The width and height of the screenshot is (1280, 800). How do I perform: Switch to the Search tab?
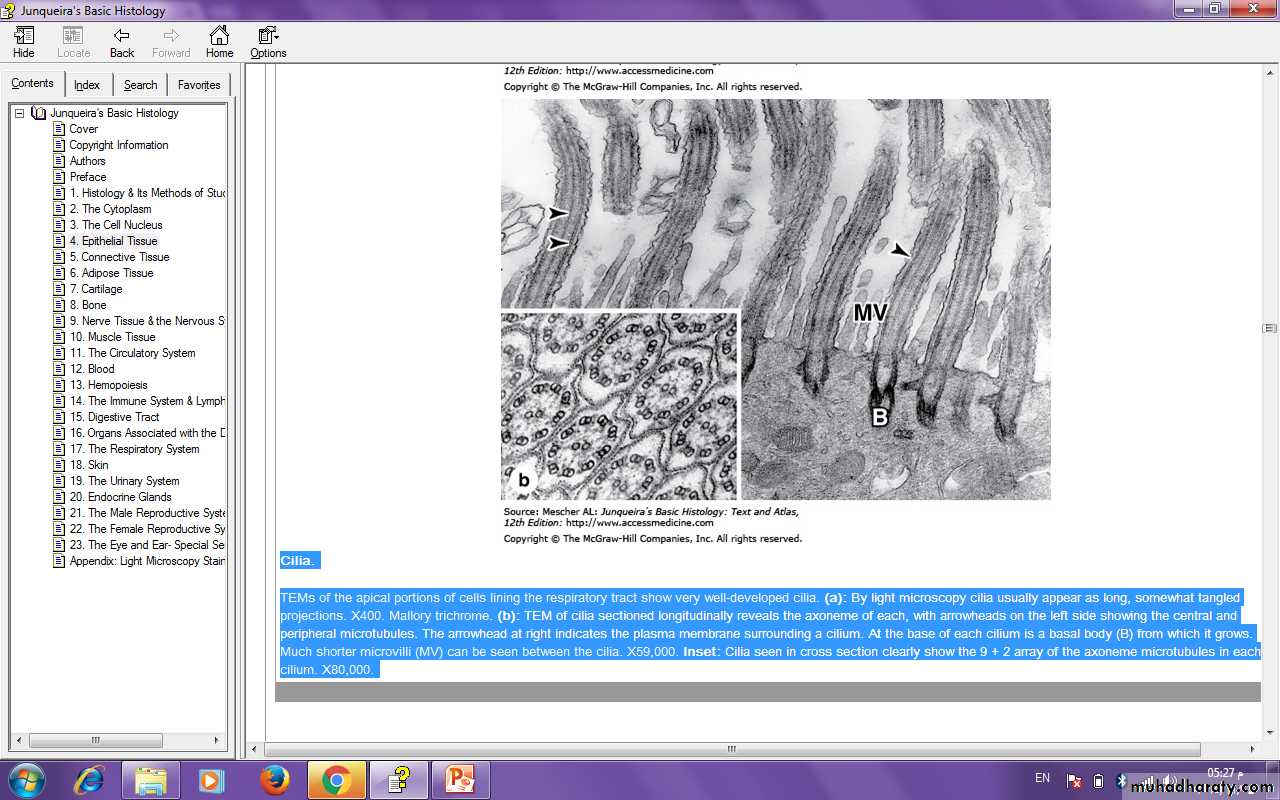(x=140, y=85)
